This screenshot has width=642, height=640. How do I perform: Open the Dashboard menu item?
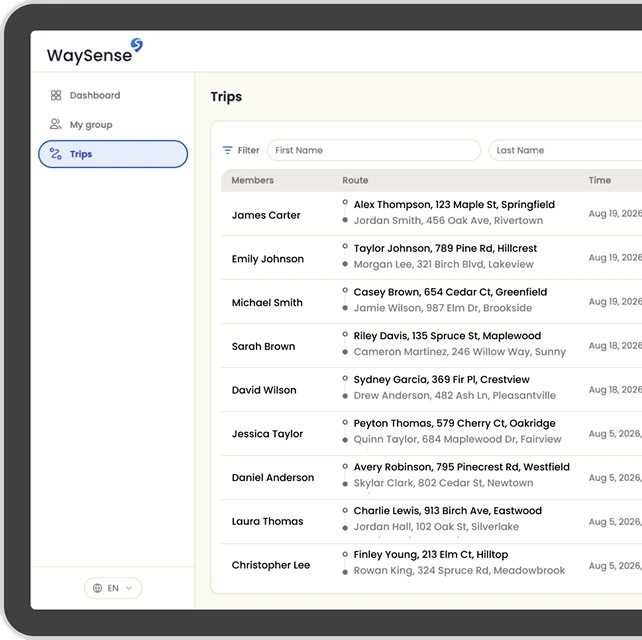113,95
